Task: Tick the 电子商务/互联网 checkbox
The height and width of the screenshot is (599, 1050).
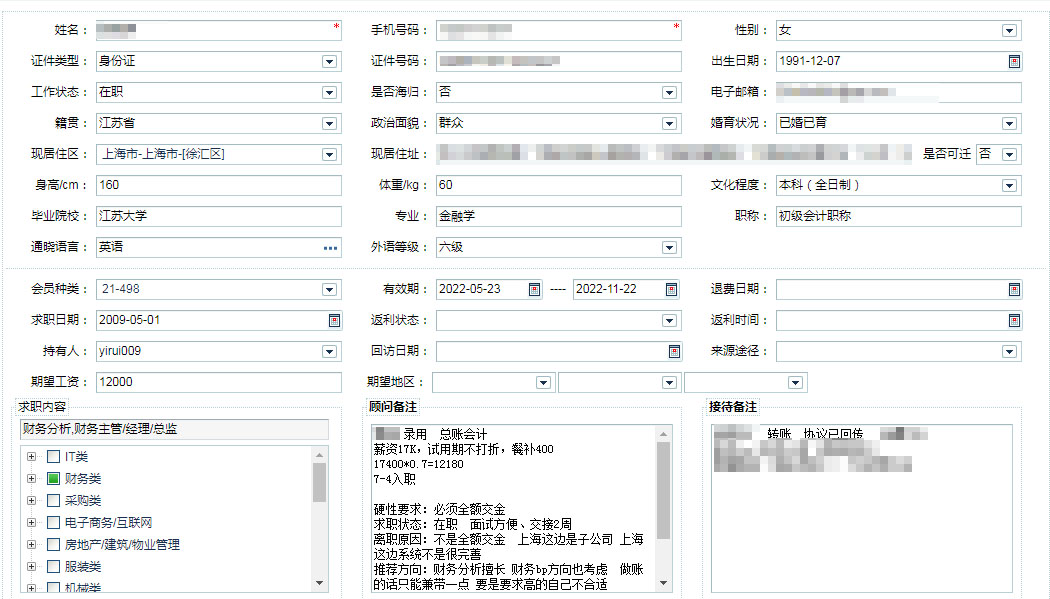Action: [54, 523]
